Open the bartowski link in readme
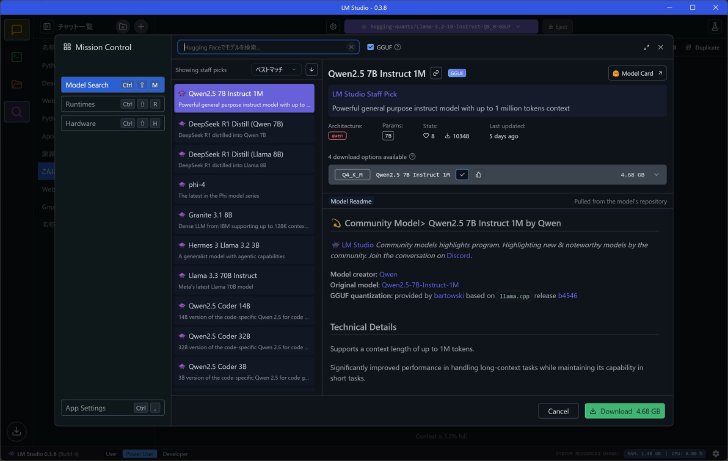The height and width of the screenshot is (461, 728). 448,296
